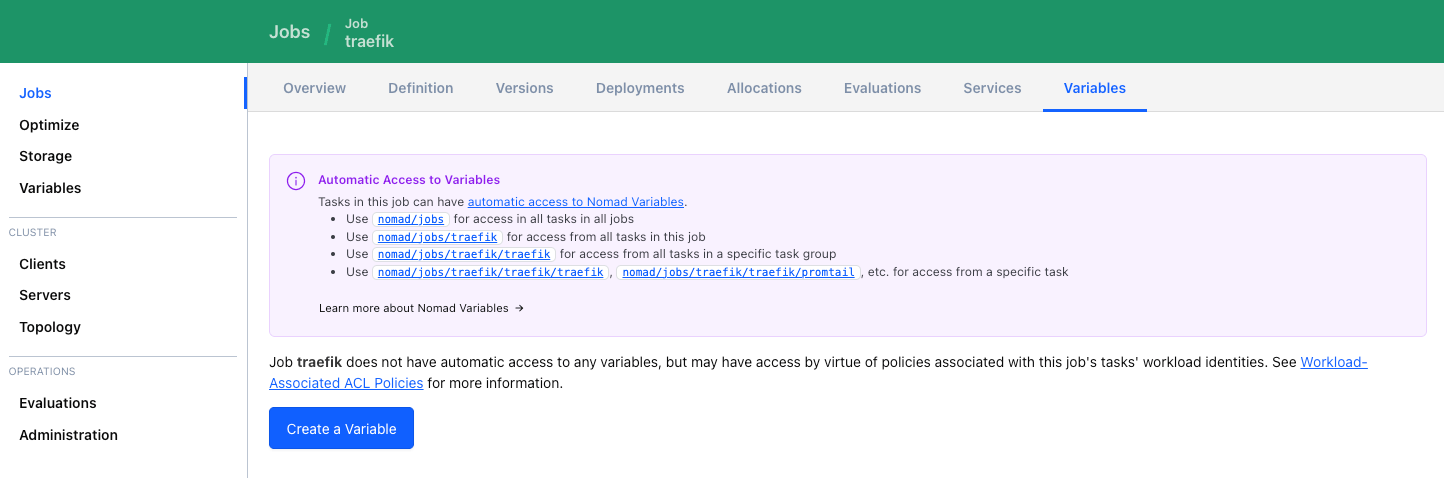Click the info icon in the Automatic Access notice
1444x478 pixels.
coord(296,181)
